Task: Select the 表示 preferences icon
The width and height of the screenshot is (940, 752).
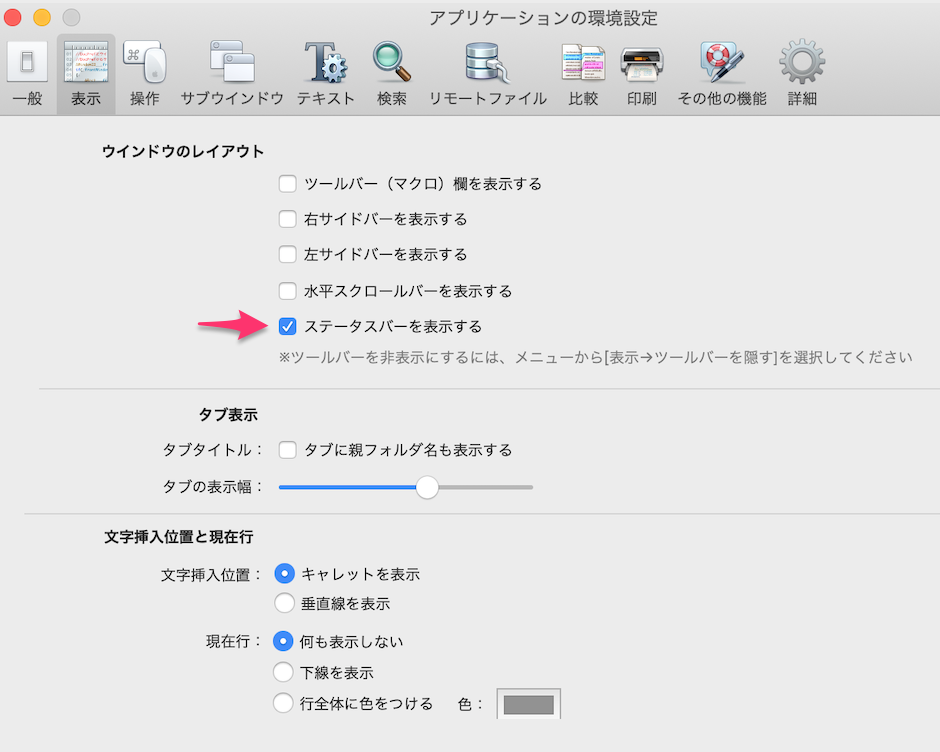Action: click(86, 73)
